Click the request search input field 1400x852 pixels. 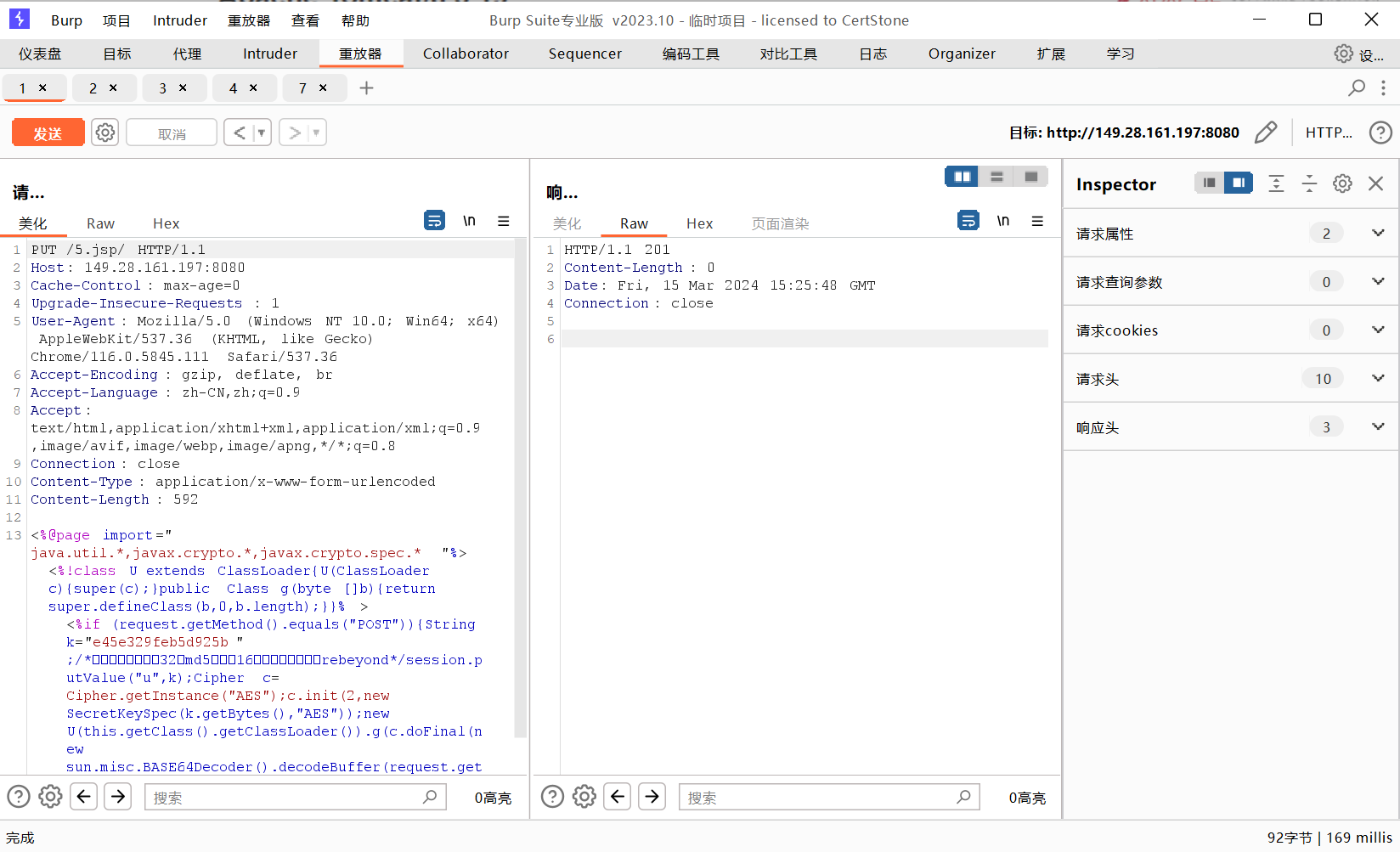pyautogui.click(x=296, y=797)
